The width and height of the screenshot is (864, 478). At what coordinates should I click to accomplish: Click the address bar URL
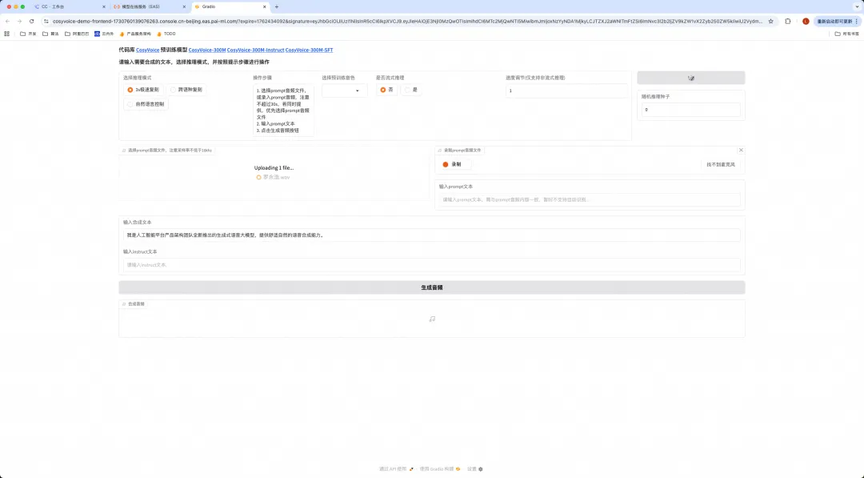pos(408,21)
